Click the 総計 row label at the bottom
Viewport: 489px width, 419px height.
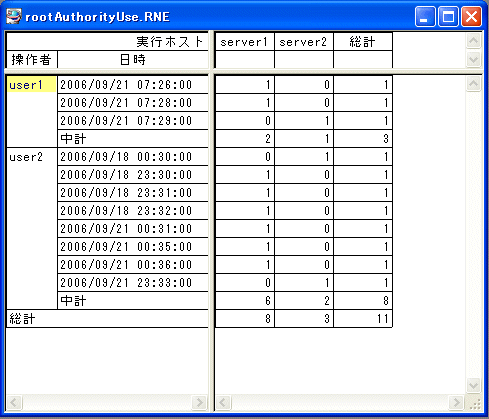22,319
